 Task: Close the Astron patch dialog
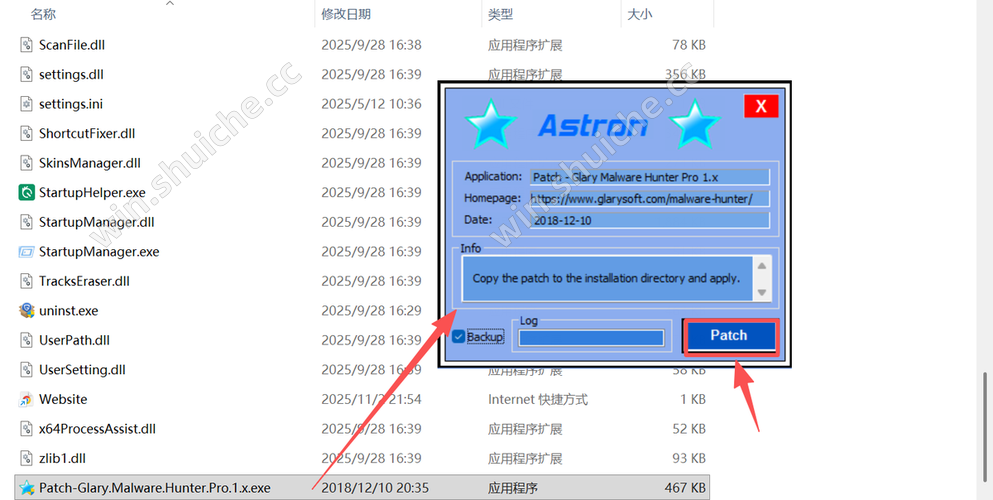(x=760, y=106)
